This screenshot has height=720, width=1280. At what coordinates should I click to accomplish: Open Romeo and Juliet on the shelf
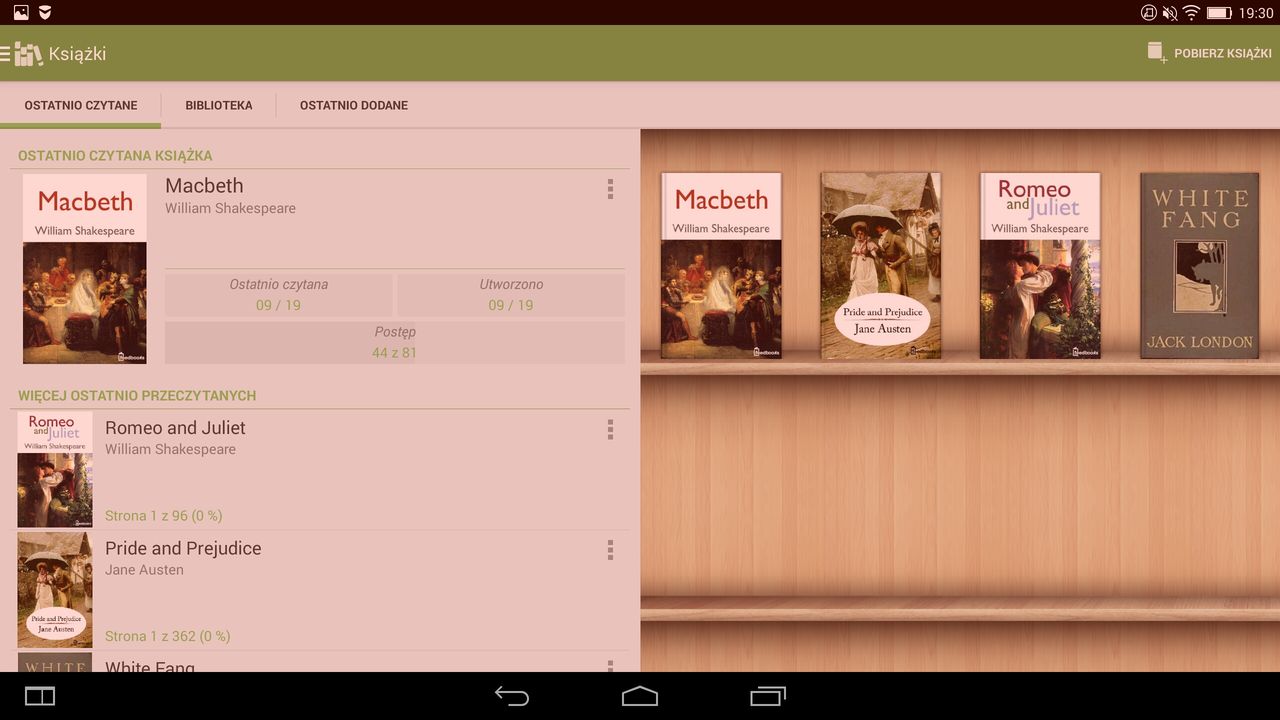[x=1040, y=265]
